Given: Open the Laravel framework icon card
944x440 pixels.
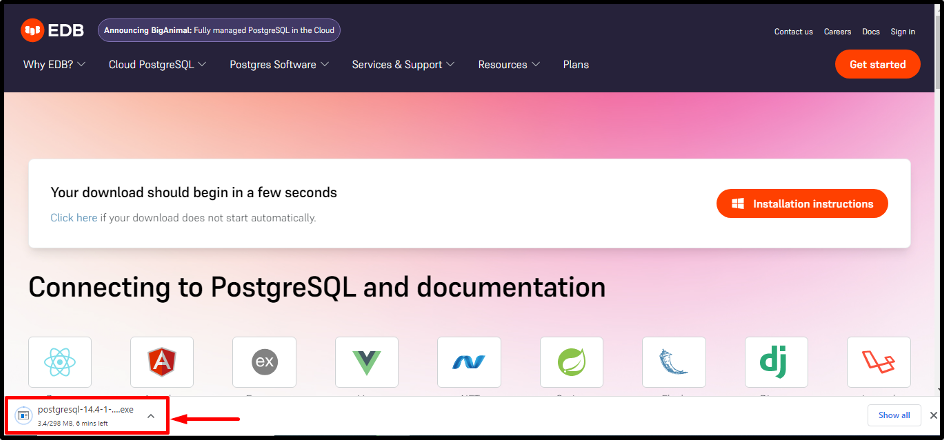Looking at the screenshot, I should [879, 362].
